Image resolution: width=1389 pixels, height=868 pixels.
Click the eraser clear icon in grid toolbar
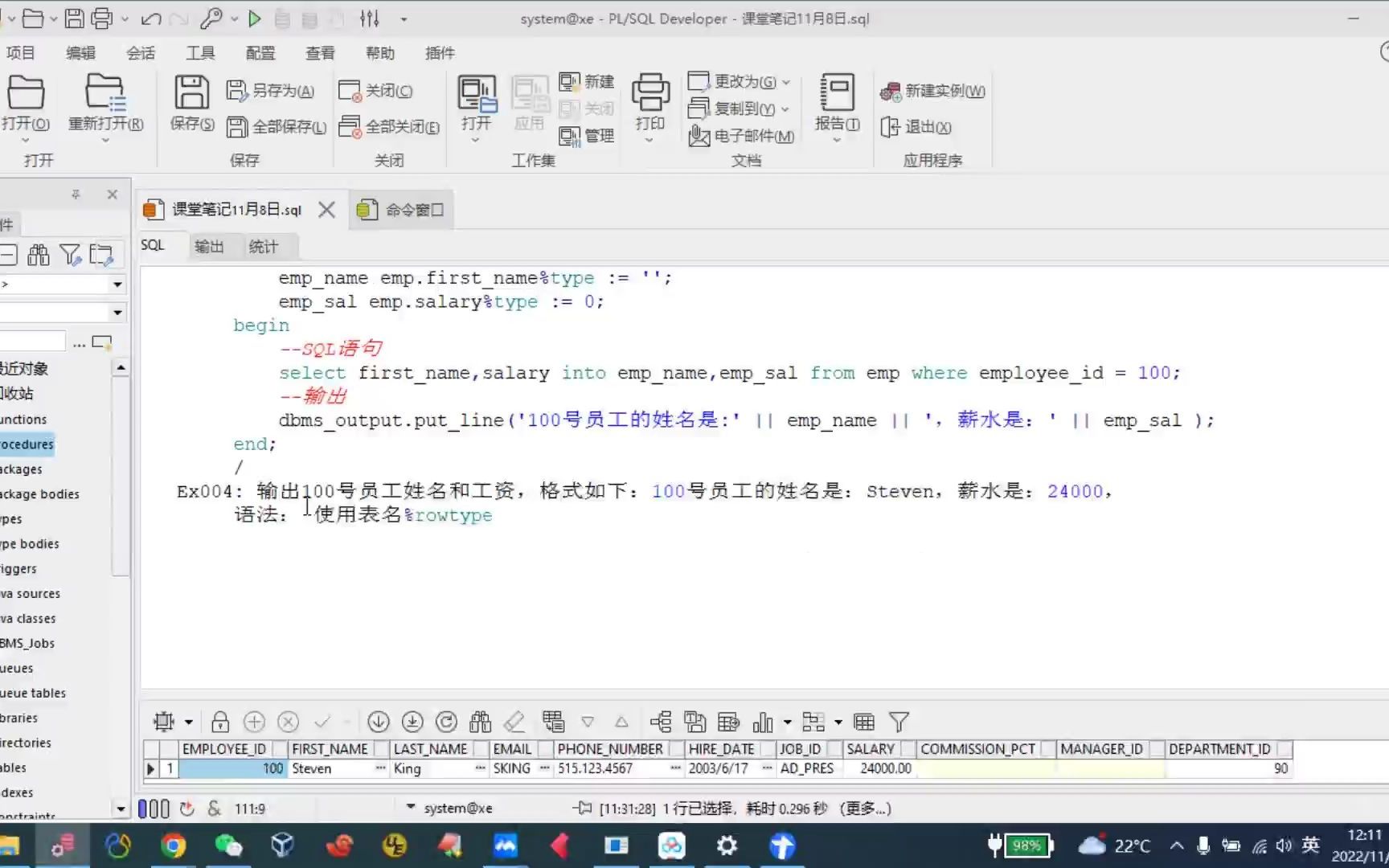514,722
